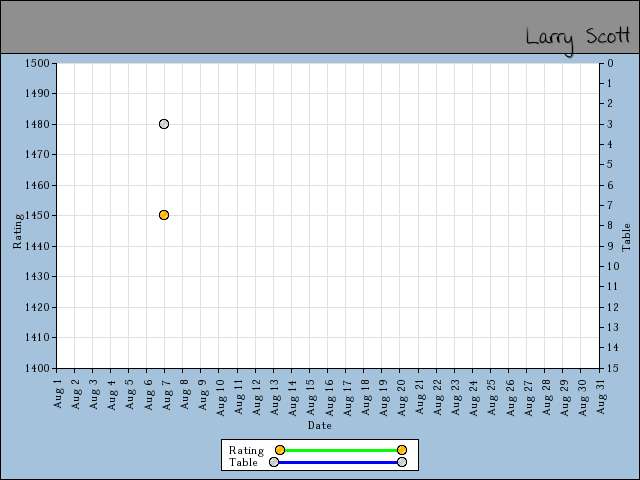Select the left grey marker in the legend
The height and width of the screenshot is (480, 640).
coord(274,462)
